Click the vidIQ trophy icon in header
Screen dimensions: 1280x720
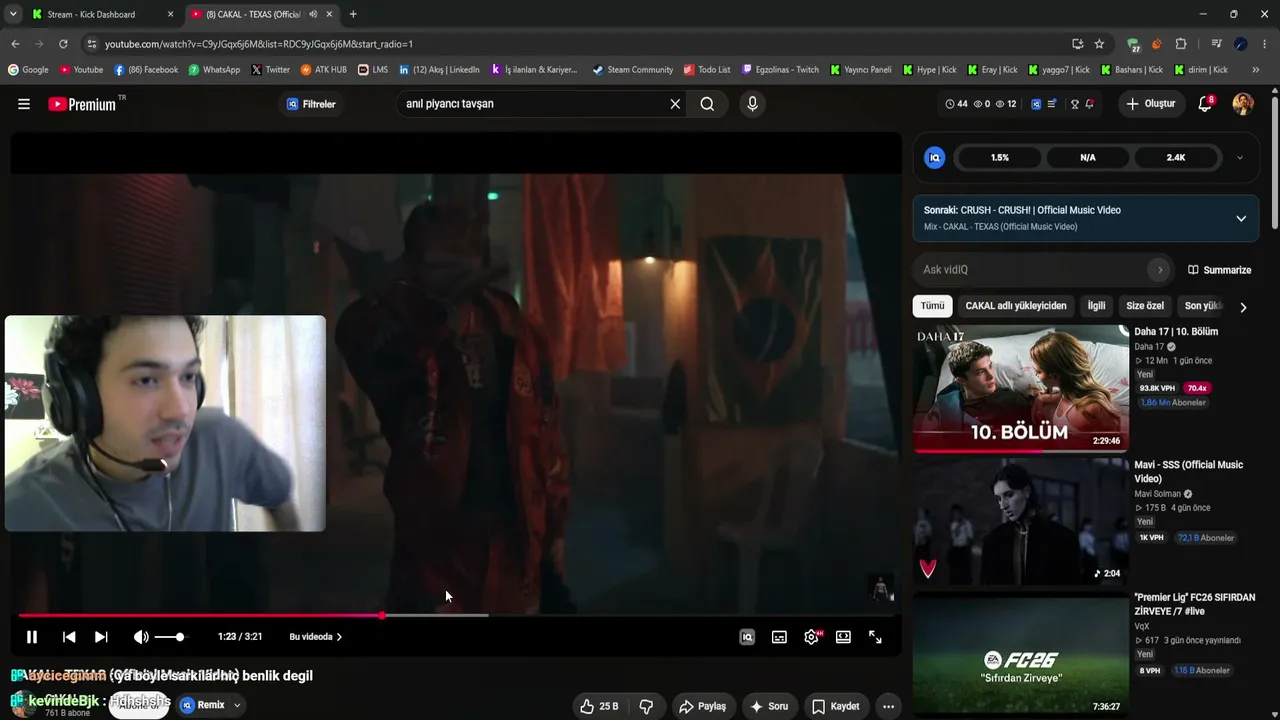pyautogui.click(x=1074, y=104)
